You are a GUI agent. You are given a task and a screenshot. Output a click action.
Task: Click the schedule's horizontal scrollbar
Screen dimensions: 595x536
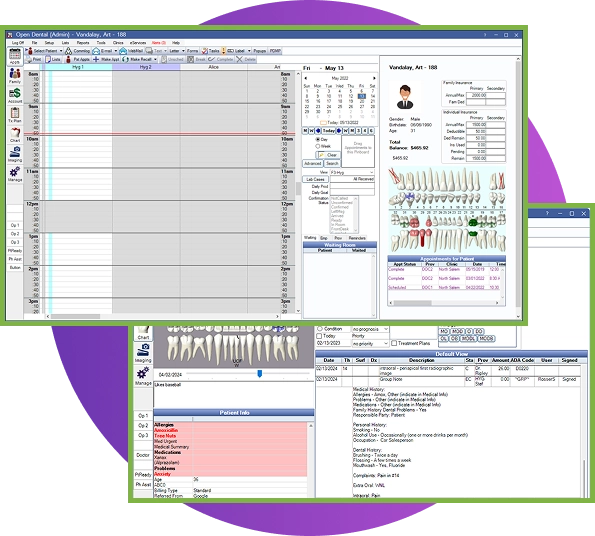[162, 316]
